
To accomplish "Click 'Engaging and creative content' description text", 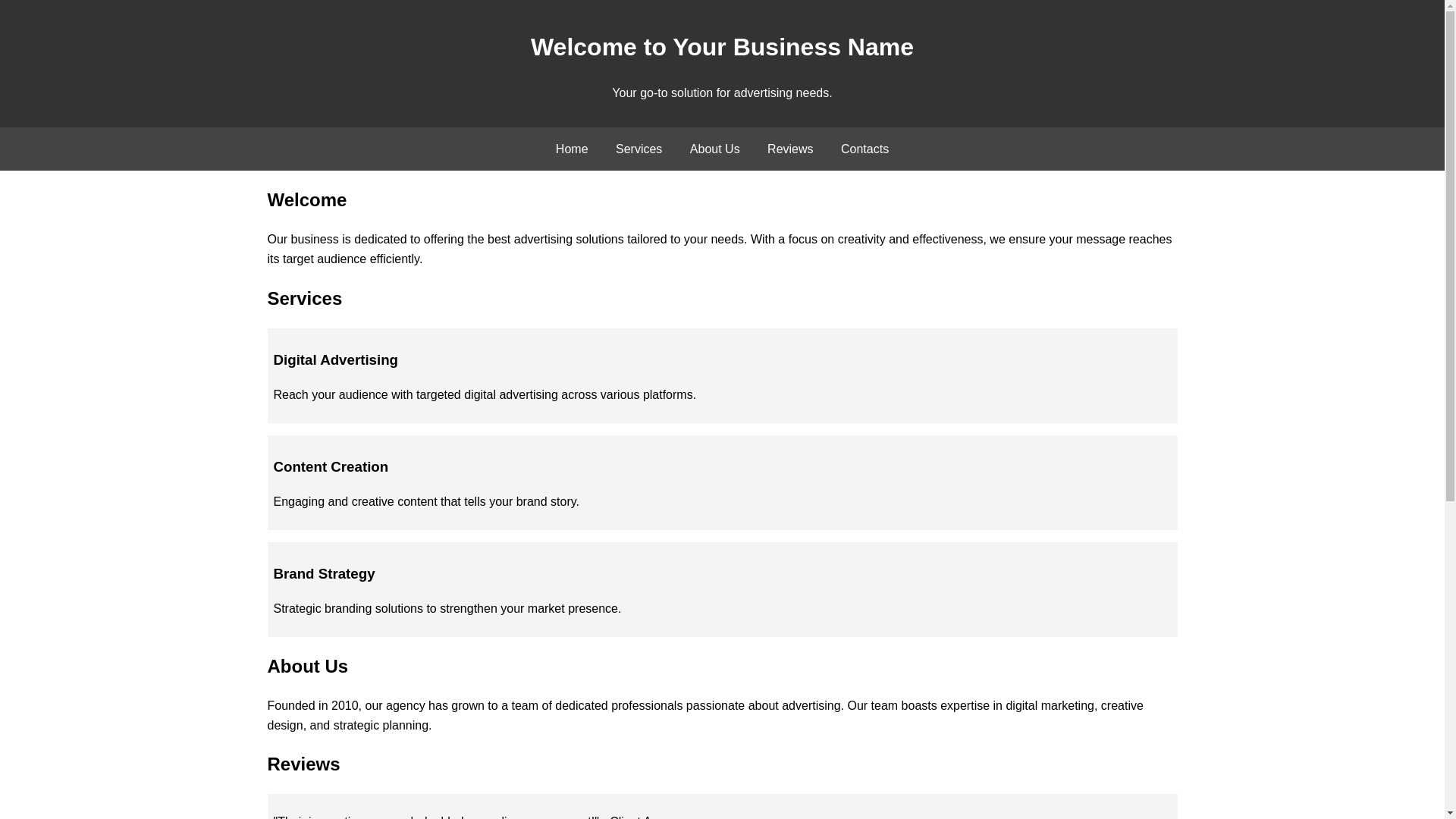I will click(x=425, y=502).
